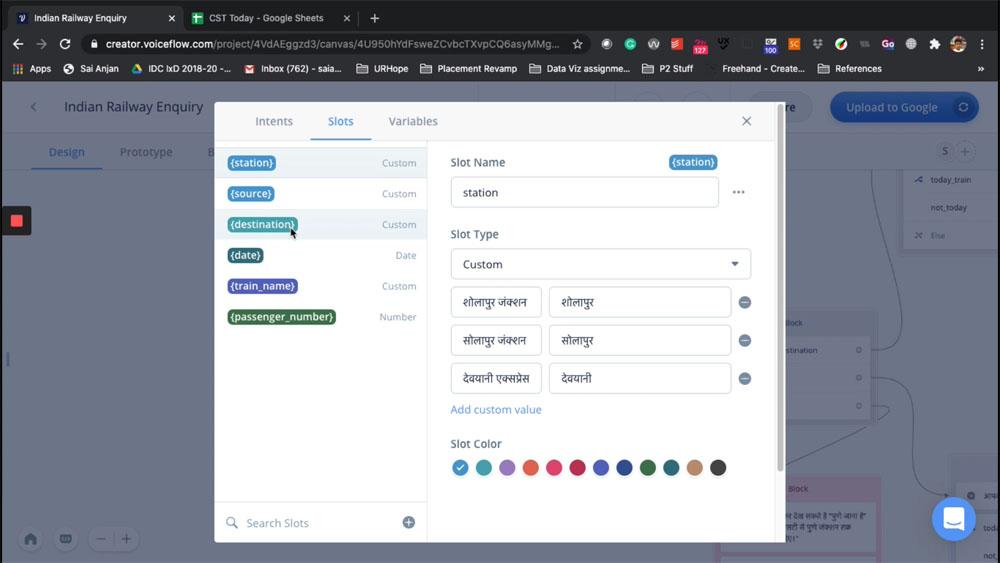Click Add custom value link
The height and width of the screenshot is (563, 1000).
point(496,410)
